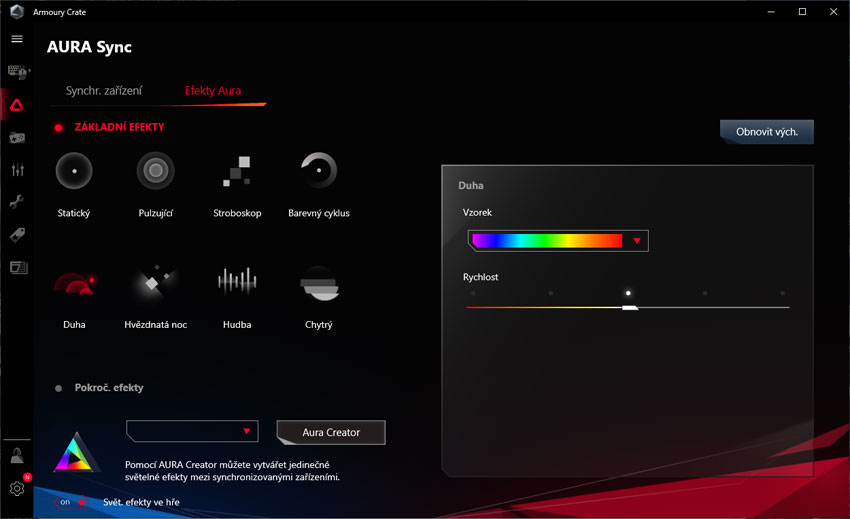Select the ZÁKLADNÍ EFEKTY radio button

59,127
